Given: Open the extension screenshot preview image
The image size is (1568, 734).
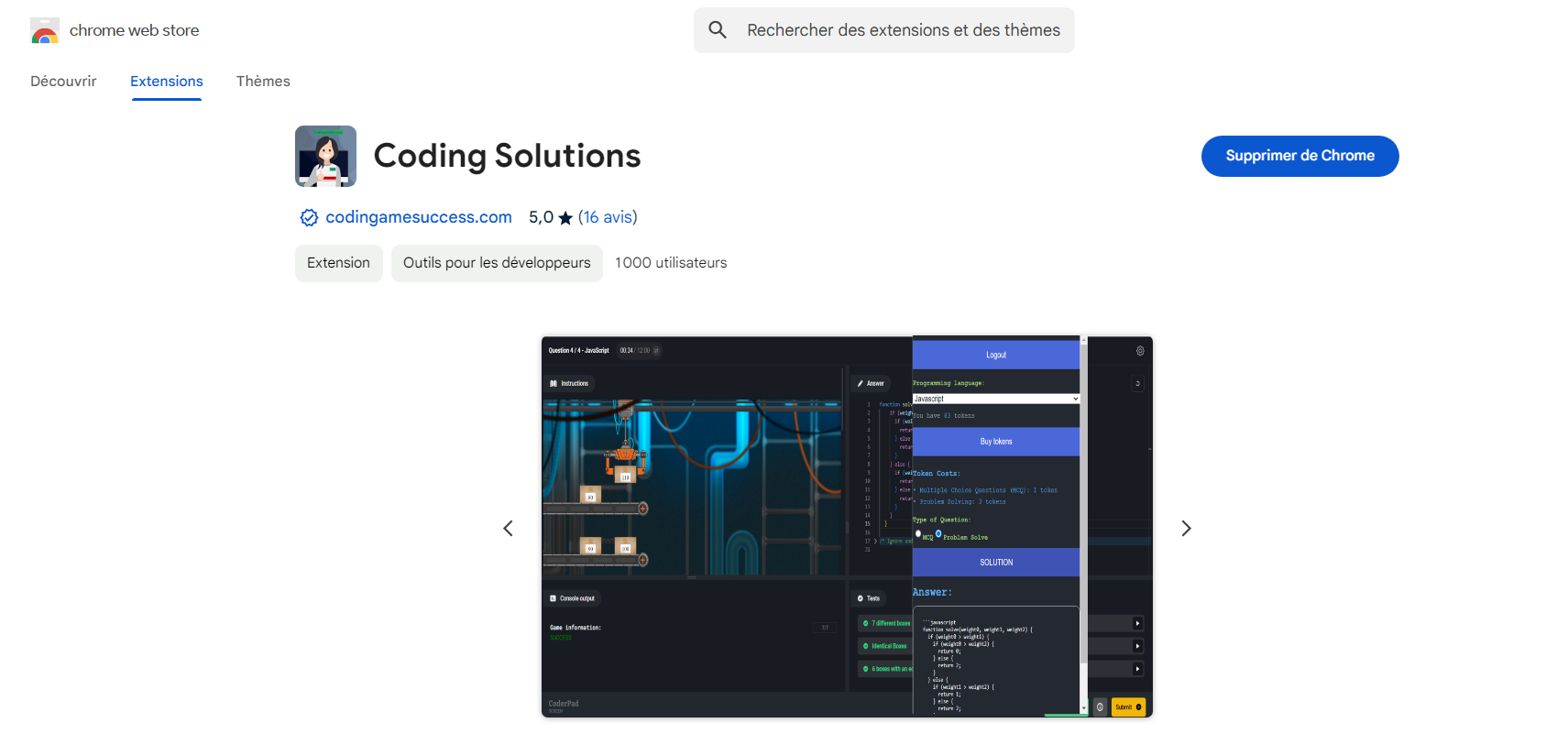Looking at the screenshot, I should 847,527.
